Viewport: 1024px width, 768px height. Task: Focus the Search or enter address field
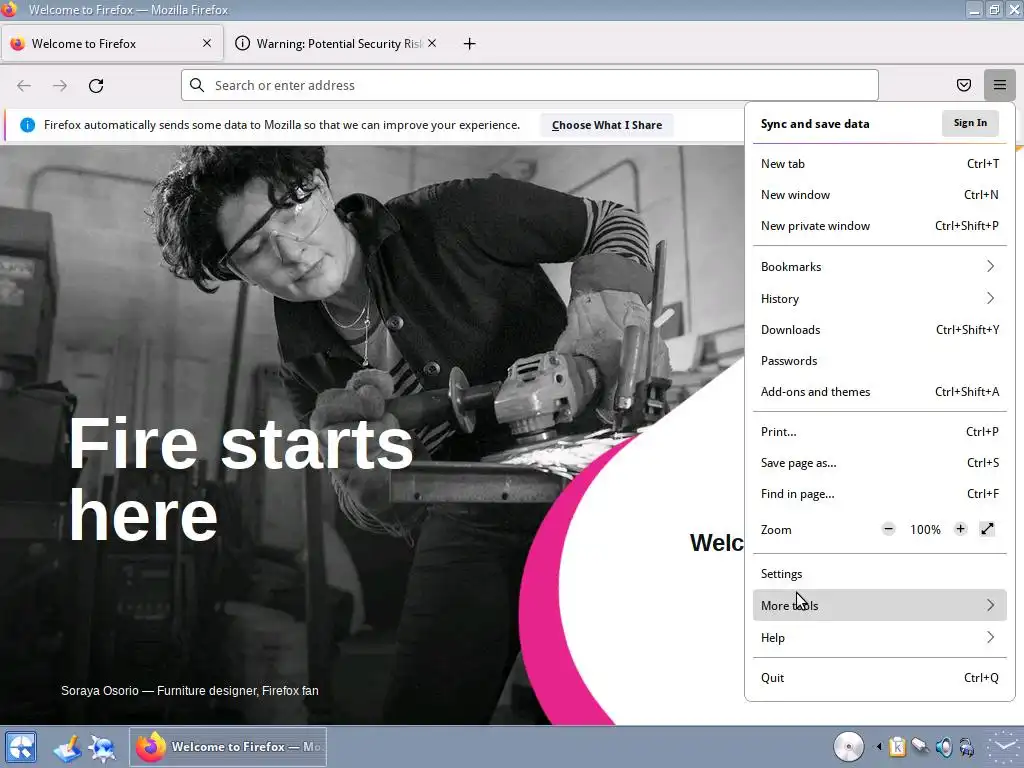[x=530, y=85]
